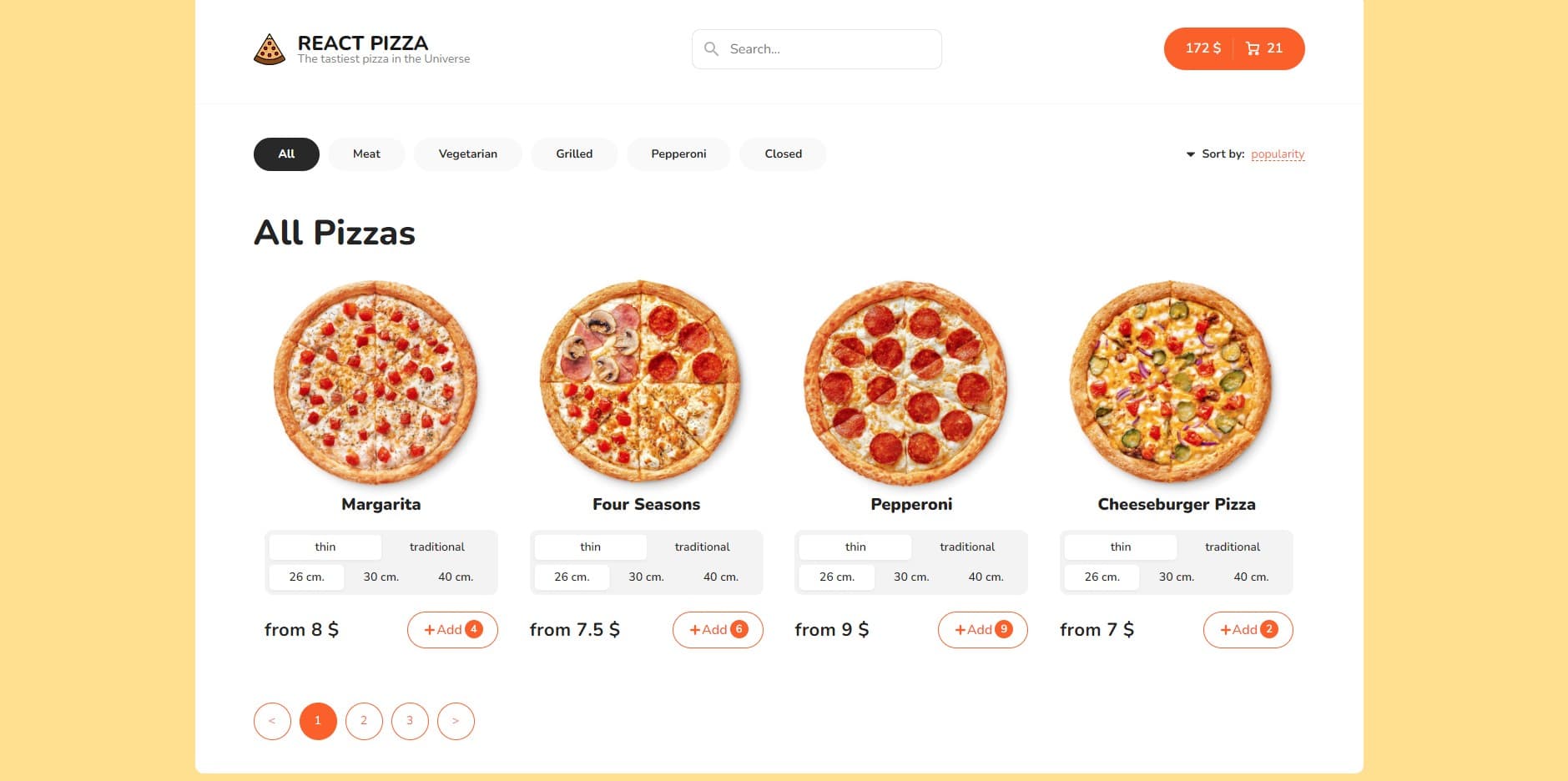Click the search magnifier icon
The width and height of the screenshot is (1568, 781).
(711, 49)
